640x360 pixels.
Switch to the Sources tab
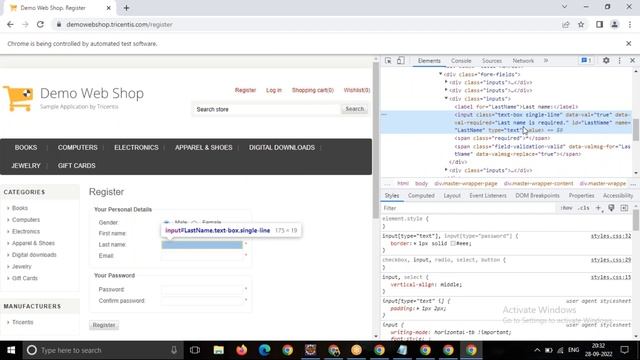[491, 60]
